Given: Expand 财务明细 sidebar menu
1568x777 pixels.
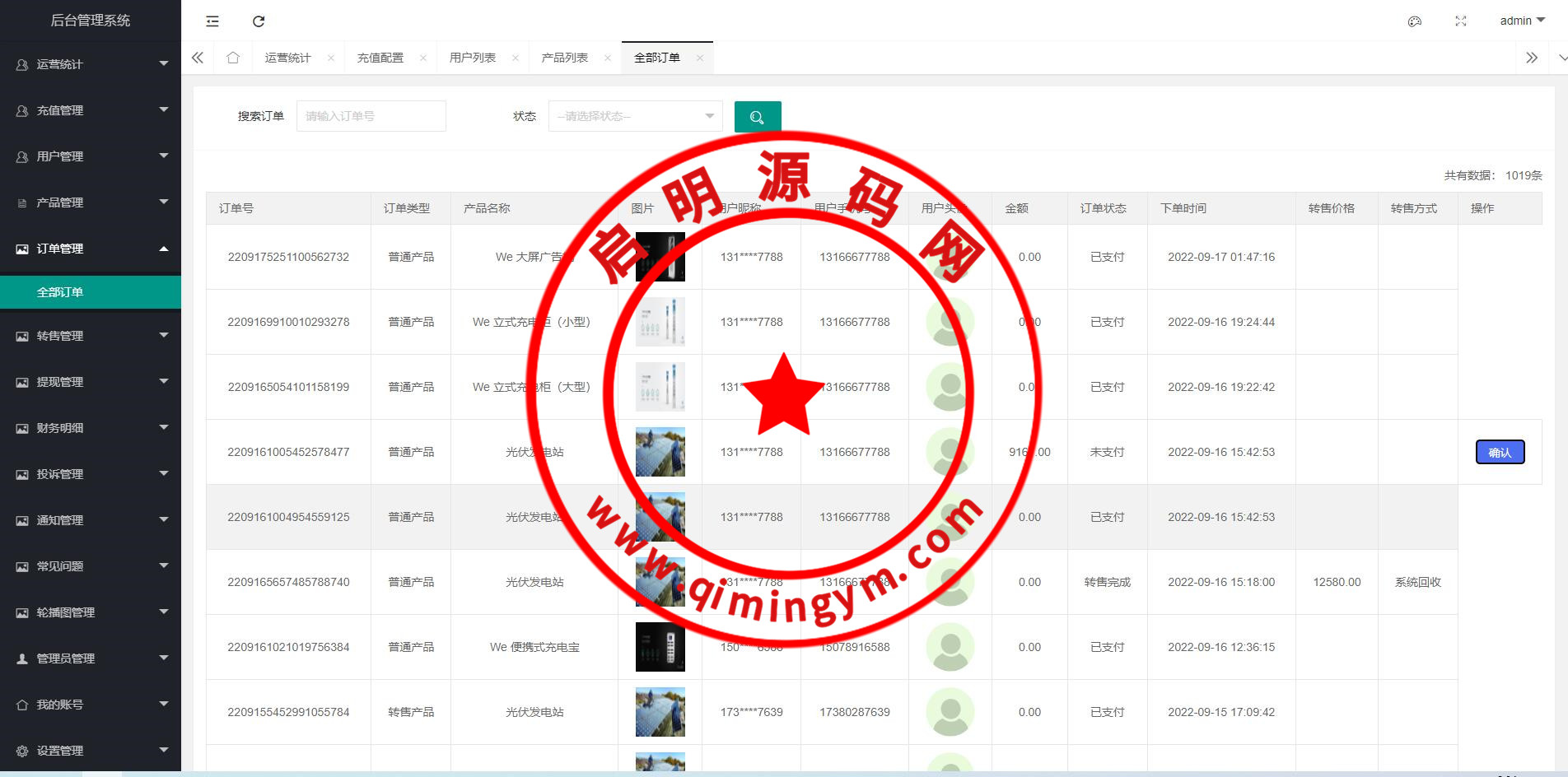Looking at the screenshot, I should click(x=91, y=428).
